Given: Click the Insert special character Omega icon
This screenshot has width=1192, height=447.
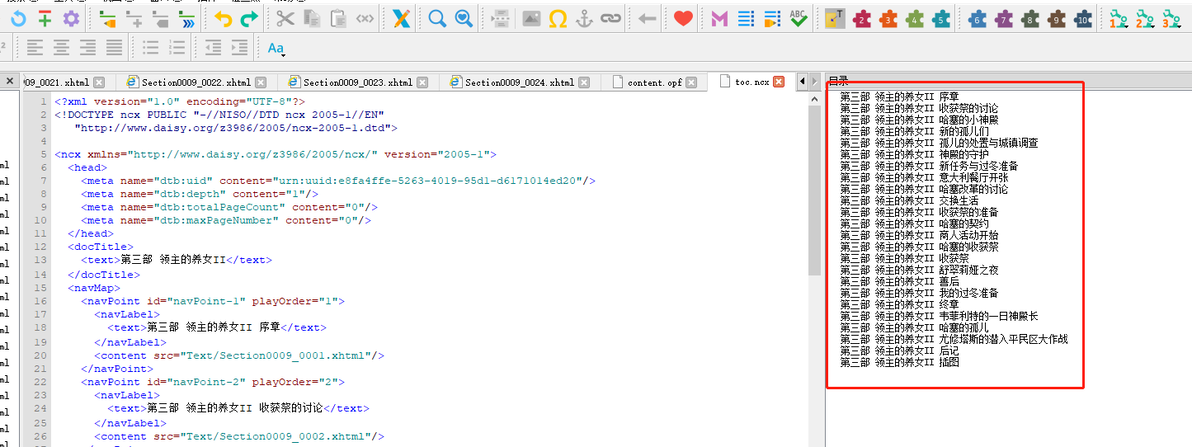Looking at the screenshot, I should coord(557,20).
